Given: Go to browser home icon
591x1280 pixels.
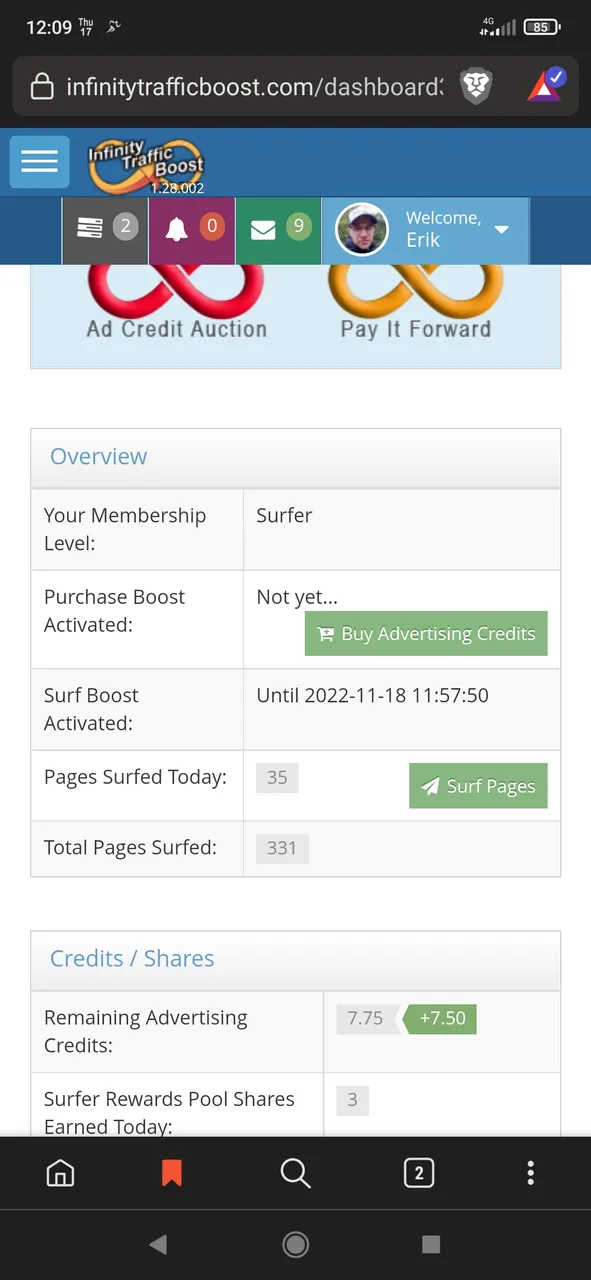Looking at the screenshot, I should pos(61,1173).
